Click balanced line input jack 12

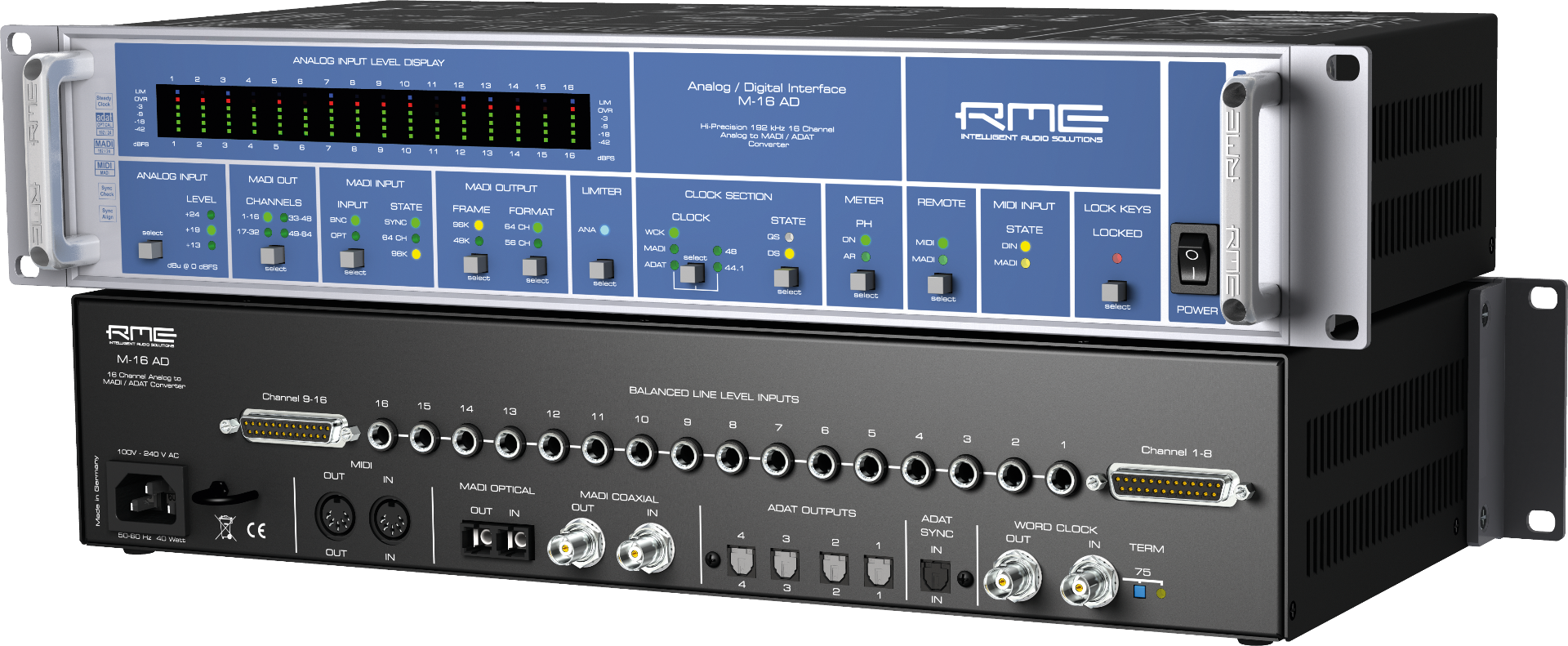coord(553,446)
